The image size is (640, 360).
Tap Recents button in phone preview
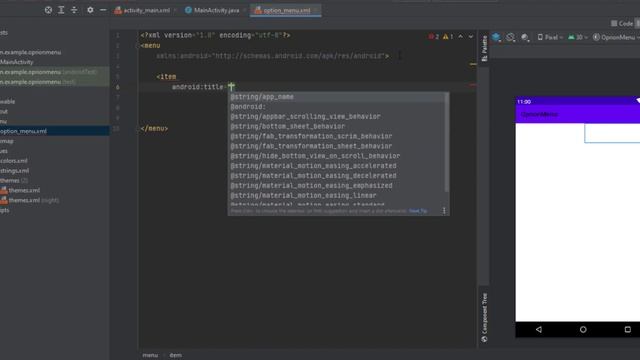click(627, 329)
